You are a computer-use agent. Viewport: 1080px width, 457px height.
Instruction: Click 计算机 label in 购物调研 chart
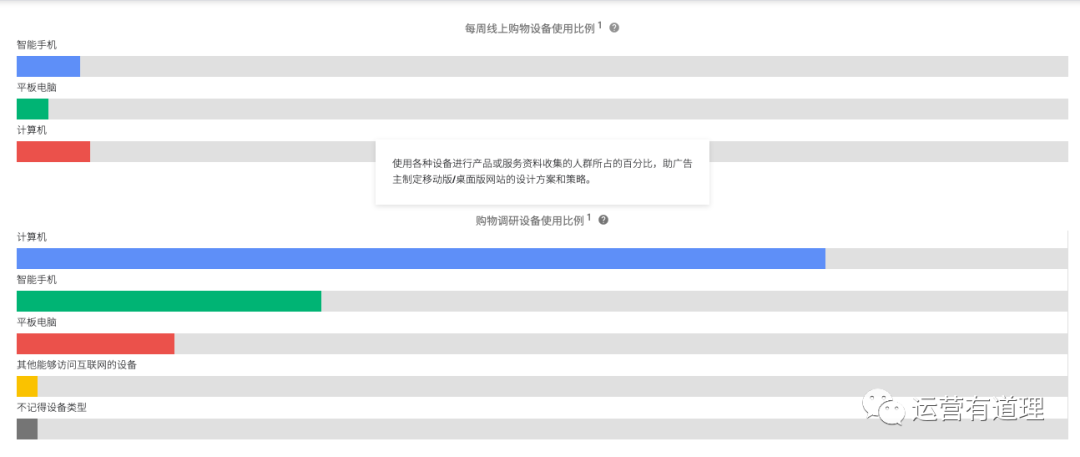click(x=32, y=237)
